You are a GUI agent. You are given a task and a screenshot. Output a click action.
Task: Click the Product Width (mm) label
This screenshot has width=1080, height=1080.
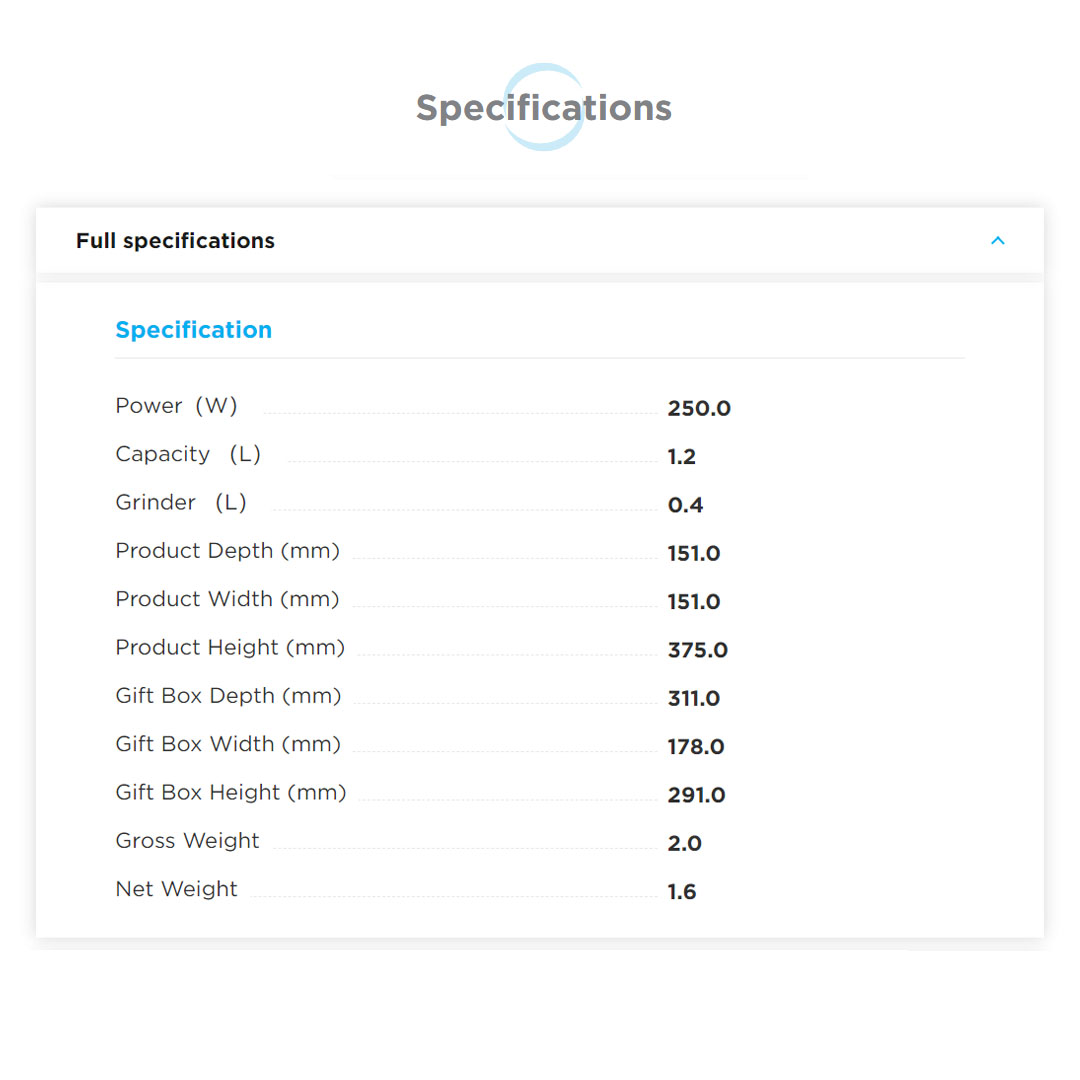point(227,599)
